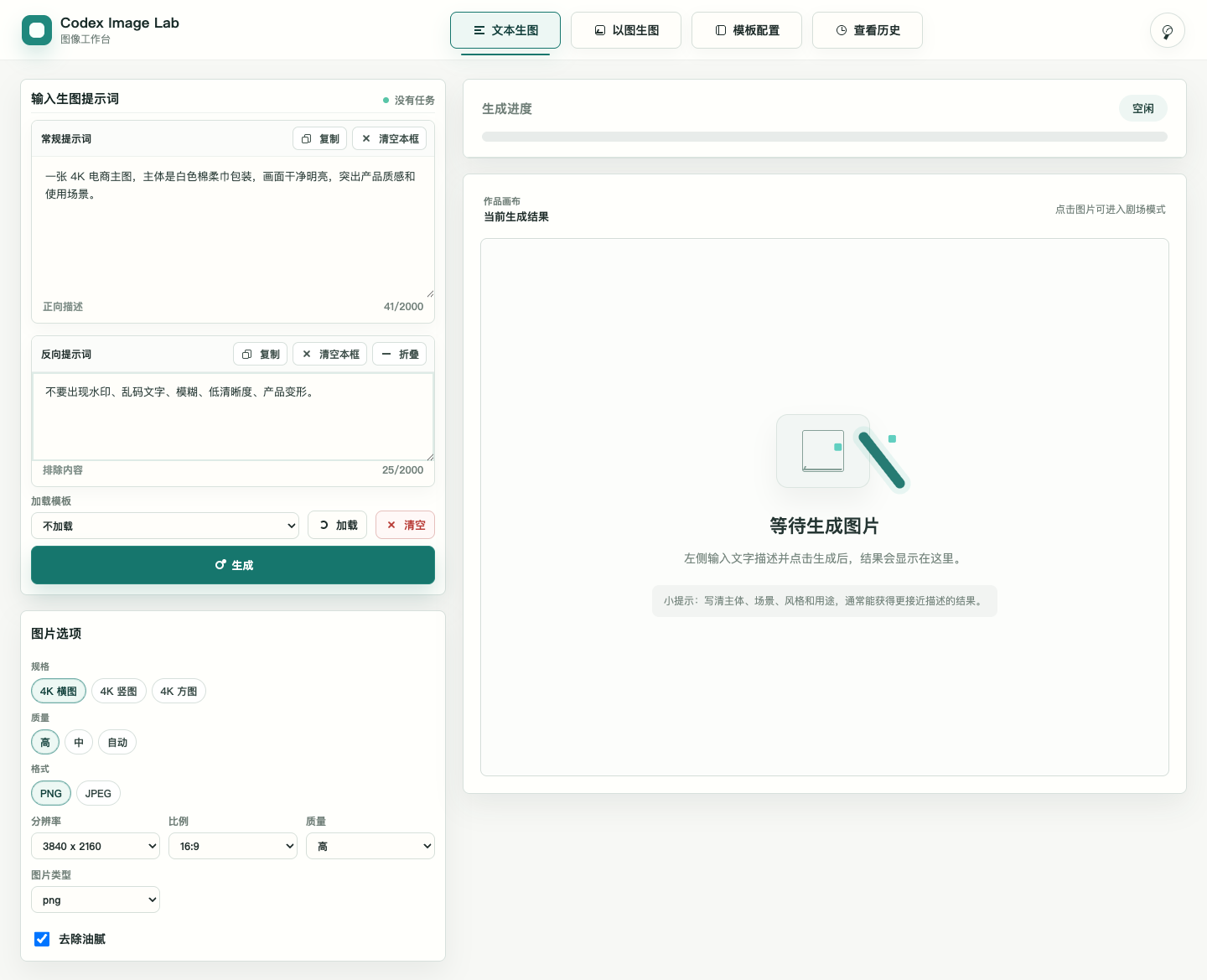The width and height of the screenshot is (1207, 980).
Task: Click the list icon on 文本生图 tab
Action: (x=479, y=30)
